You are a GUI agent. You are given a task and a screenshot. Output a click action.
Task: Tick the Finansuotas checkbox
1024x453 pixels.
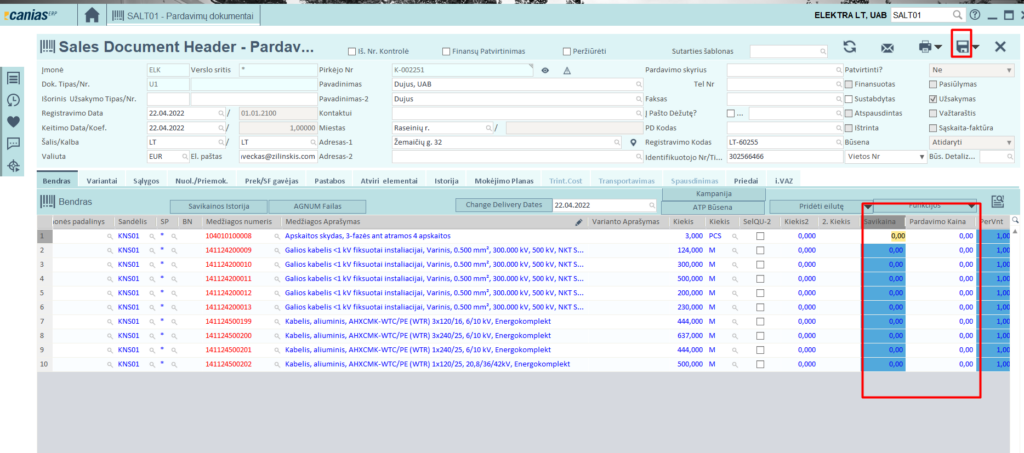[849, 85]
